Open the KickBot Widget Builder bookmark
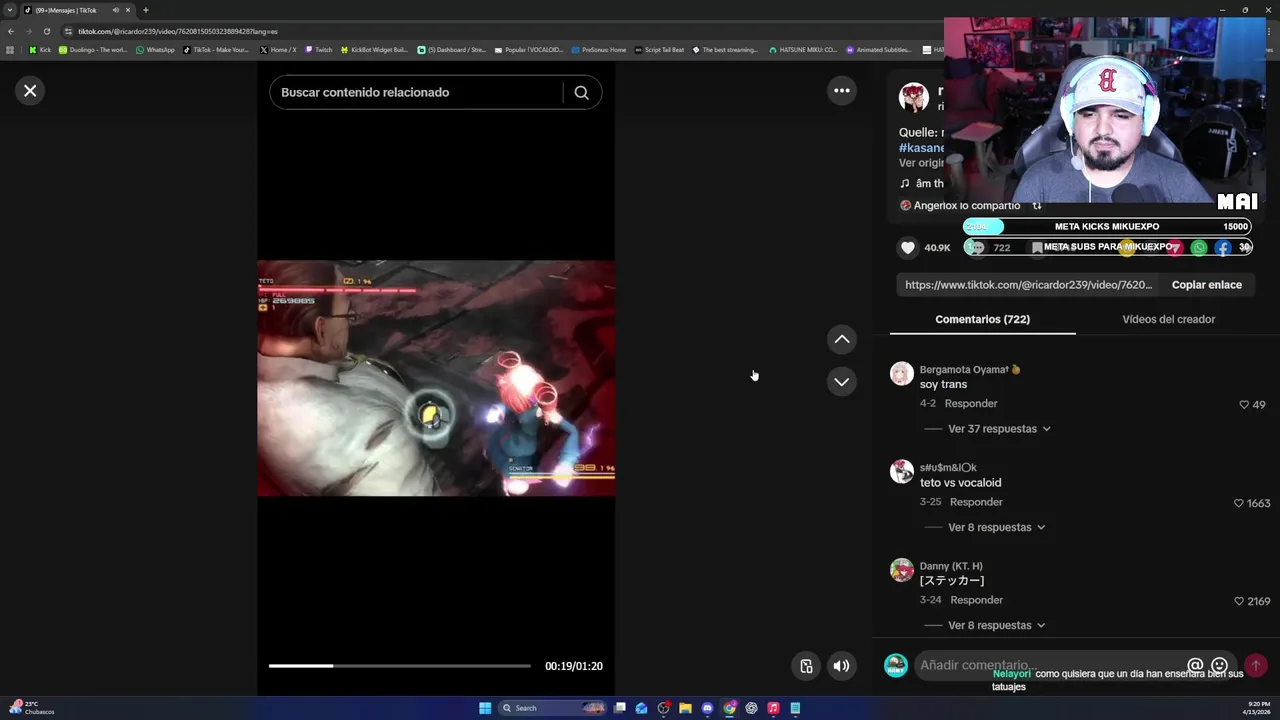This screenshot has width=1280, height=720. pyautogui.click(x=374, y=49)
